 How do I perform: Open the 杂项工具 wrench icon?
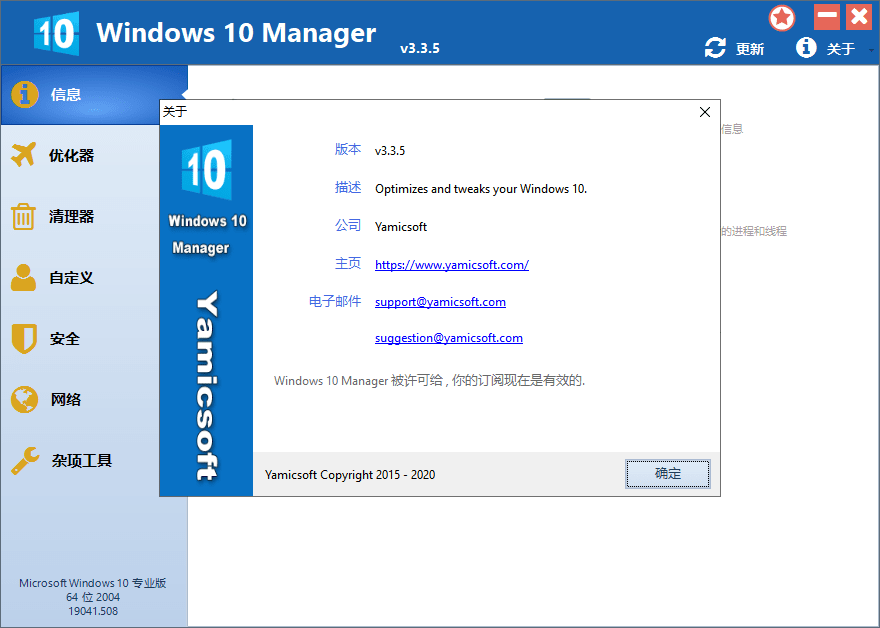coord(25,461)
